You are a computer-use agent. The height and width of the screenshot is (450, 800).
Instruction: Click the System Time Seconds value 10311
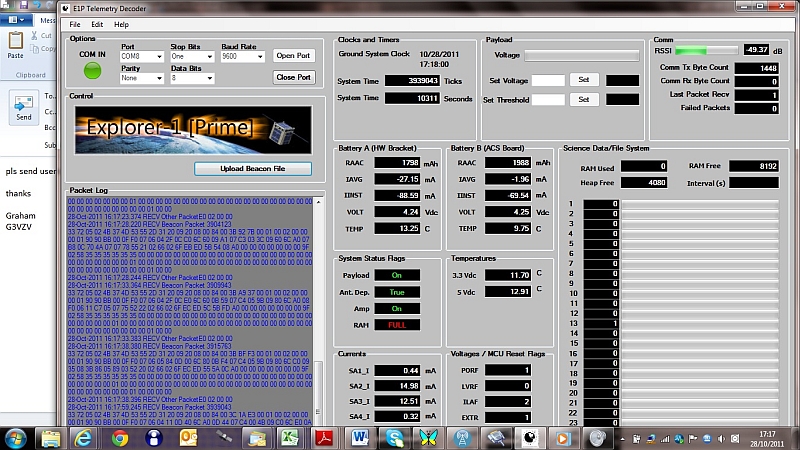click(412, 98)
